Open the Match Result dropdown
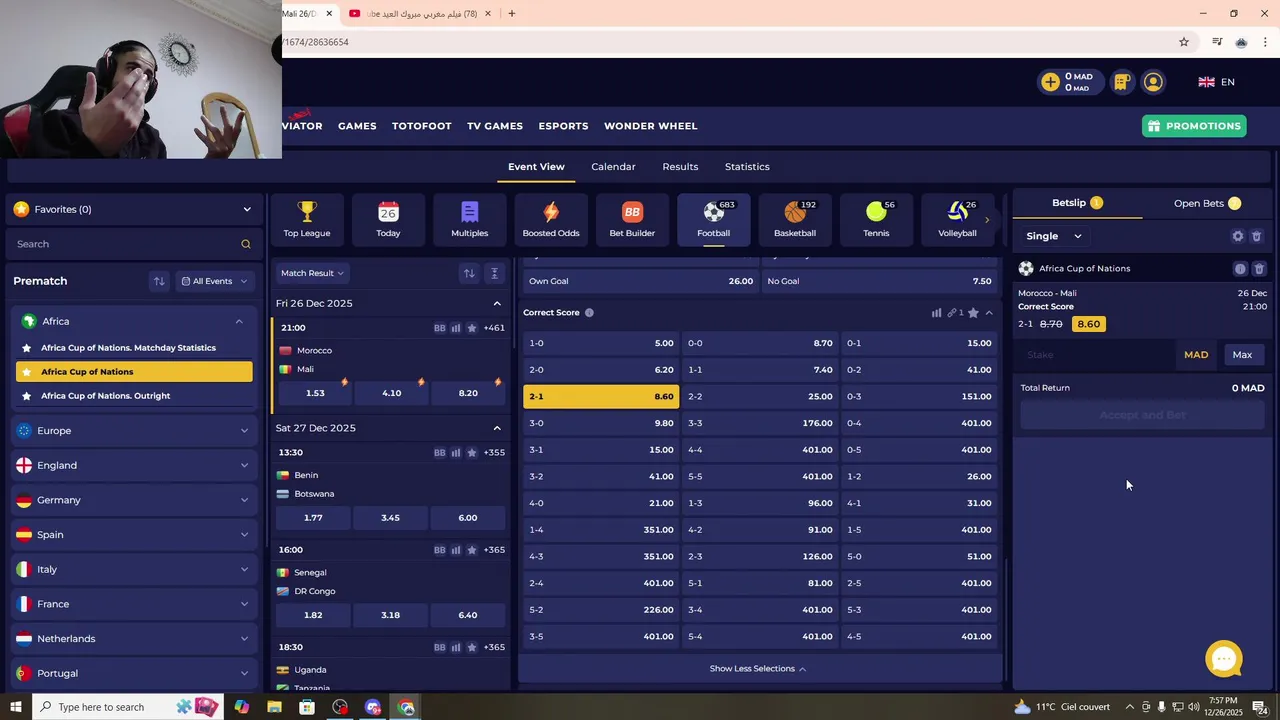Screen dimensions: 1280x720 click(x=312, y=273)
